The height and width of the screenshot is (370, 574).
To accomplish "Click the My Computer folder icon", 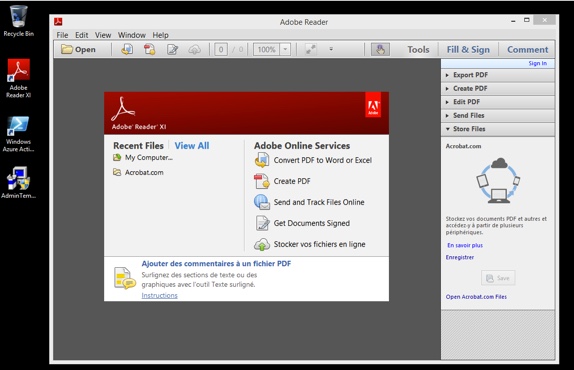I will point(117,157).
